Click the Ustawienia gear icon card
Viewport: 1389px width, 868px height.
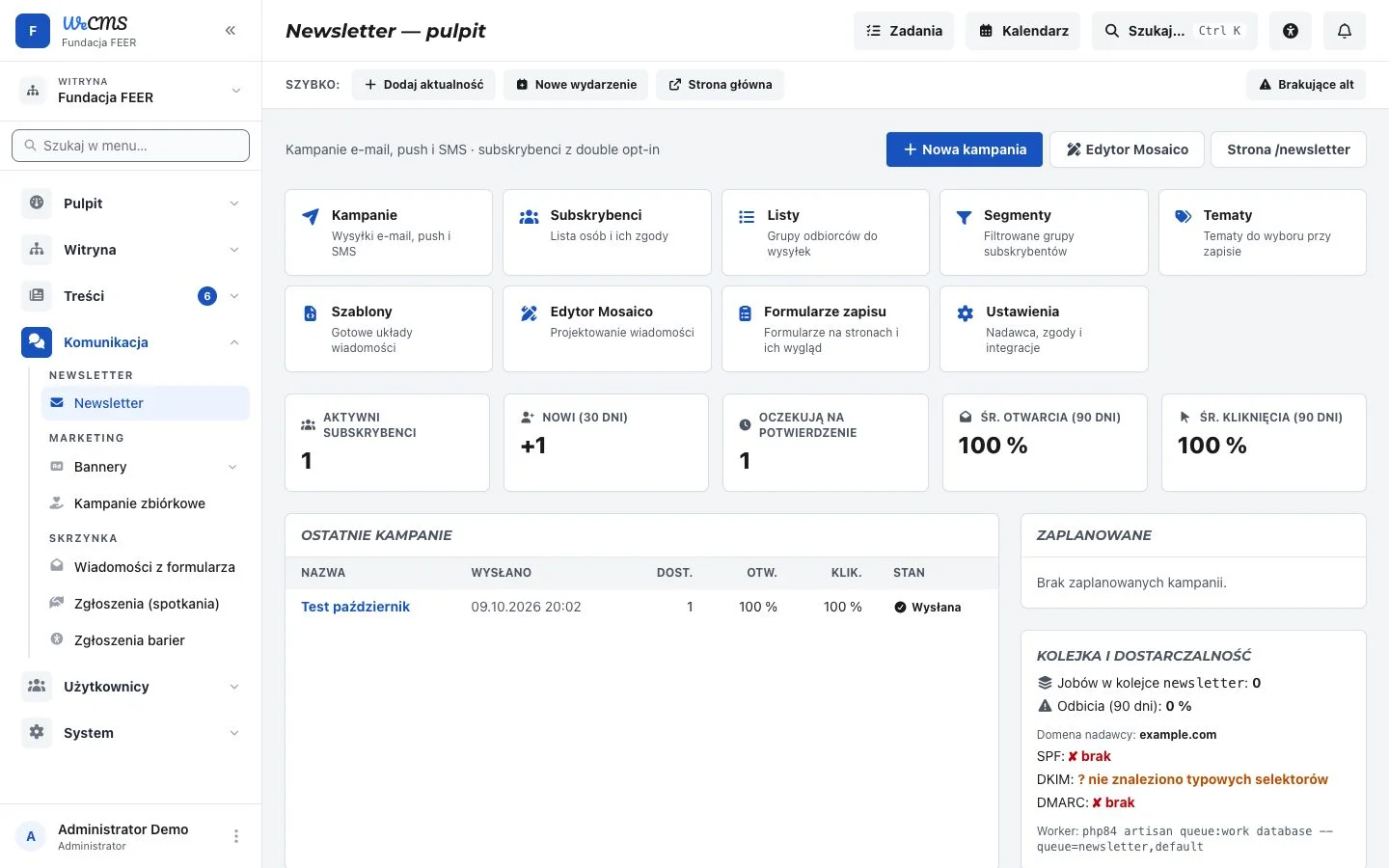(x=965, y=313)
